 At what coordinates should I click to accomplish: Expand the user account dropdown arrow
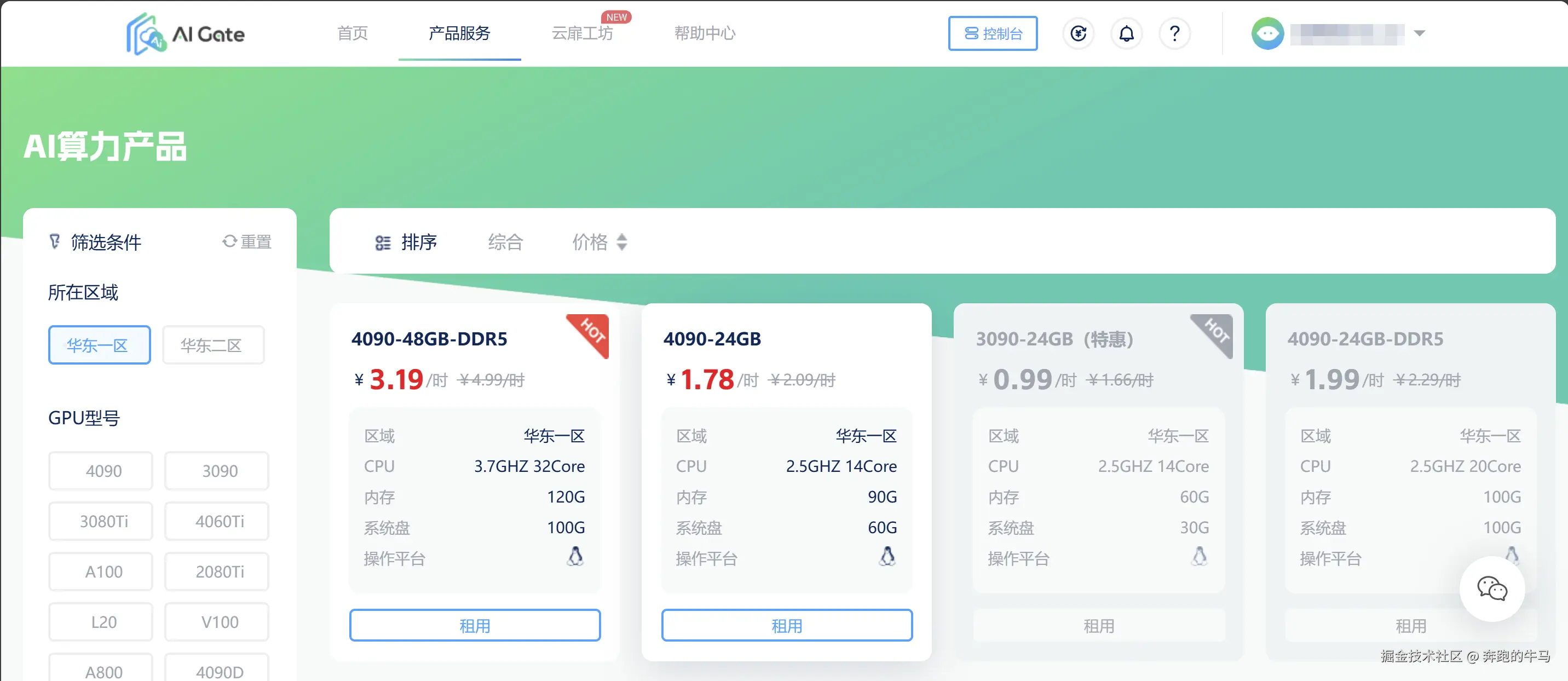click(1421, 33)
